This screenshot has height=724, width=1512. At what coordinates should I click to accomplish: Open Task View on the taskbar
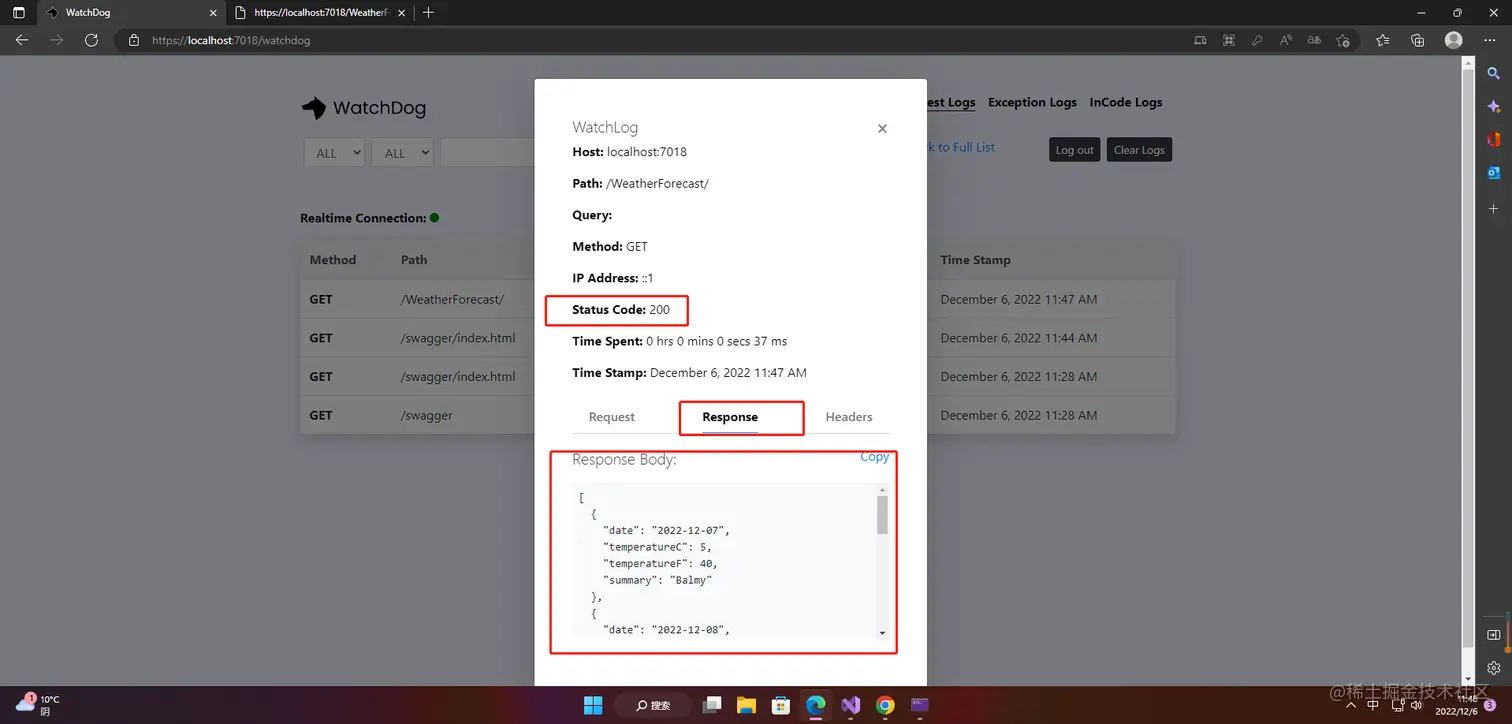coord(712,704)
